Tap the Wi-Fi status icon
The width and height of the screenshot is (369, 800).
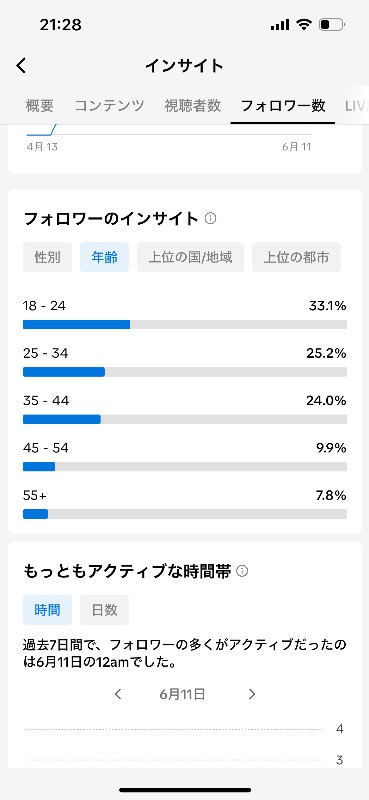(x=304, y=24)
